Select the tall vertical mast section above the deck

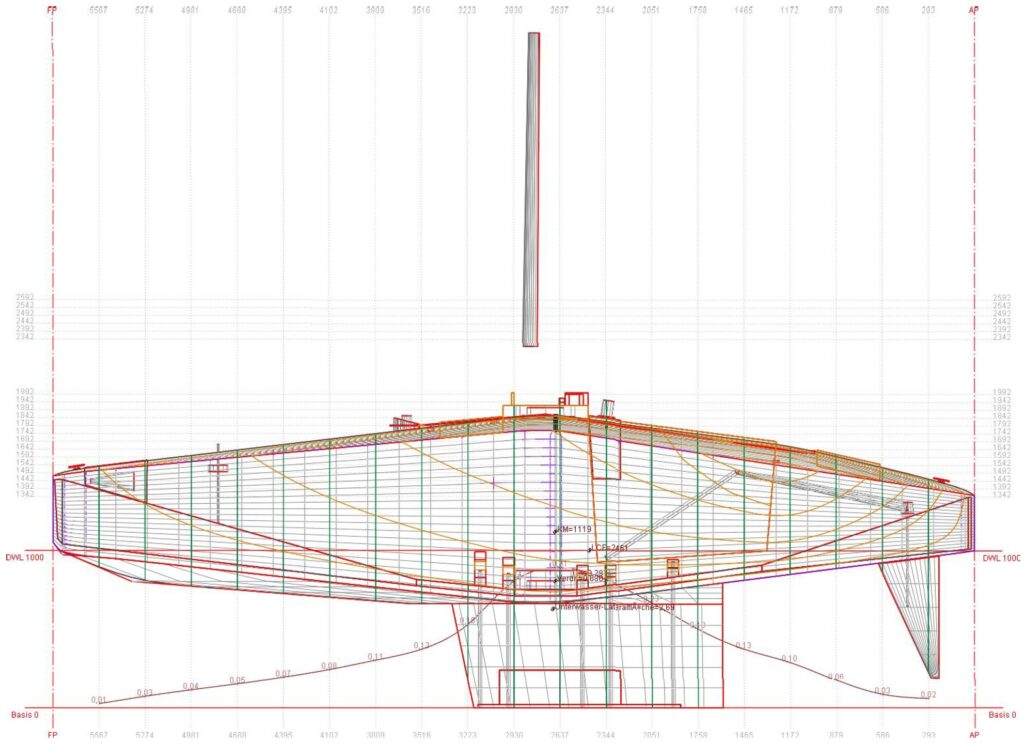tap(532, 189)
